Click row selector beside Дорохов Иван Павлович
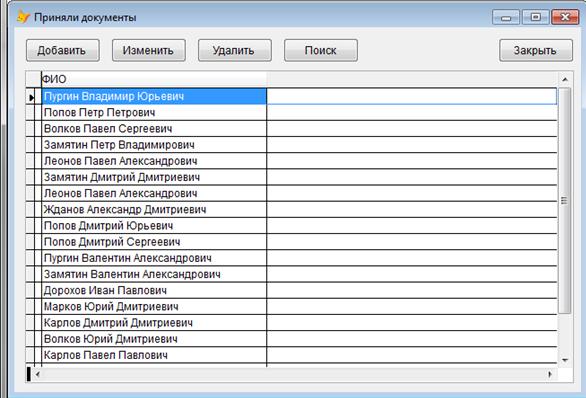 click(x=30, y=290)
